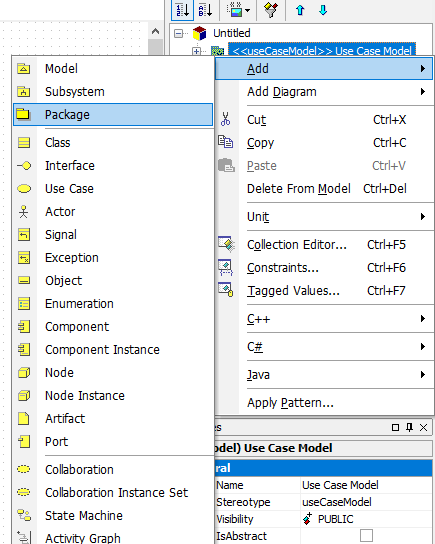Edit the Stereotype value useCaseModel

click(366, 502)
